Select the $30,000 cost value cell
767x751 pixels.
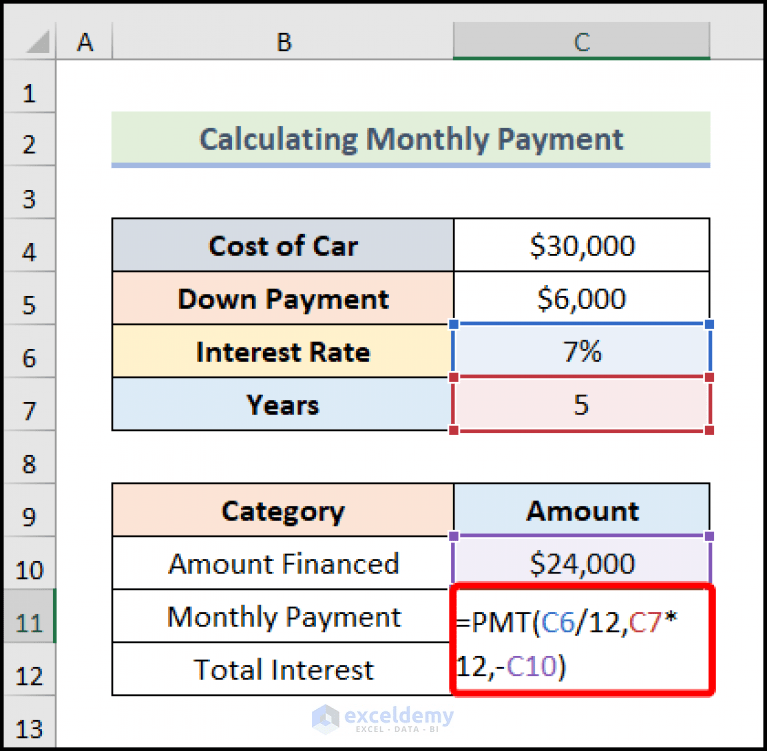point(582,245)
